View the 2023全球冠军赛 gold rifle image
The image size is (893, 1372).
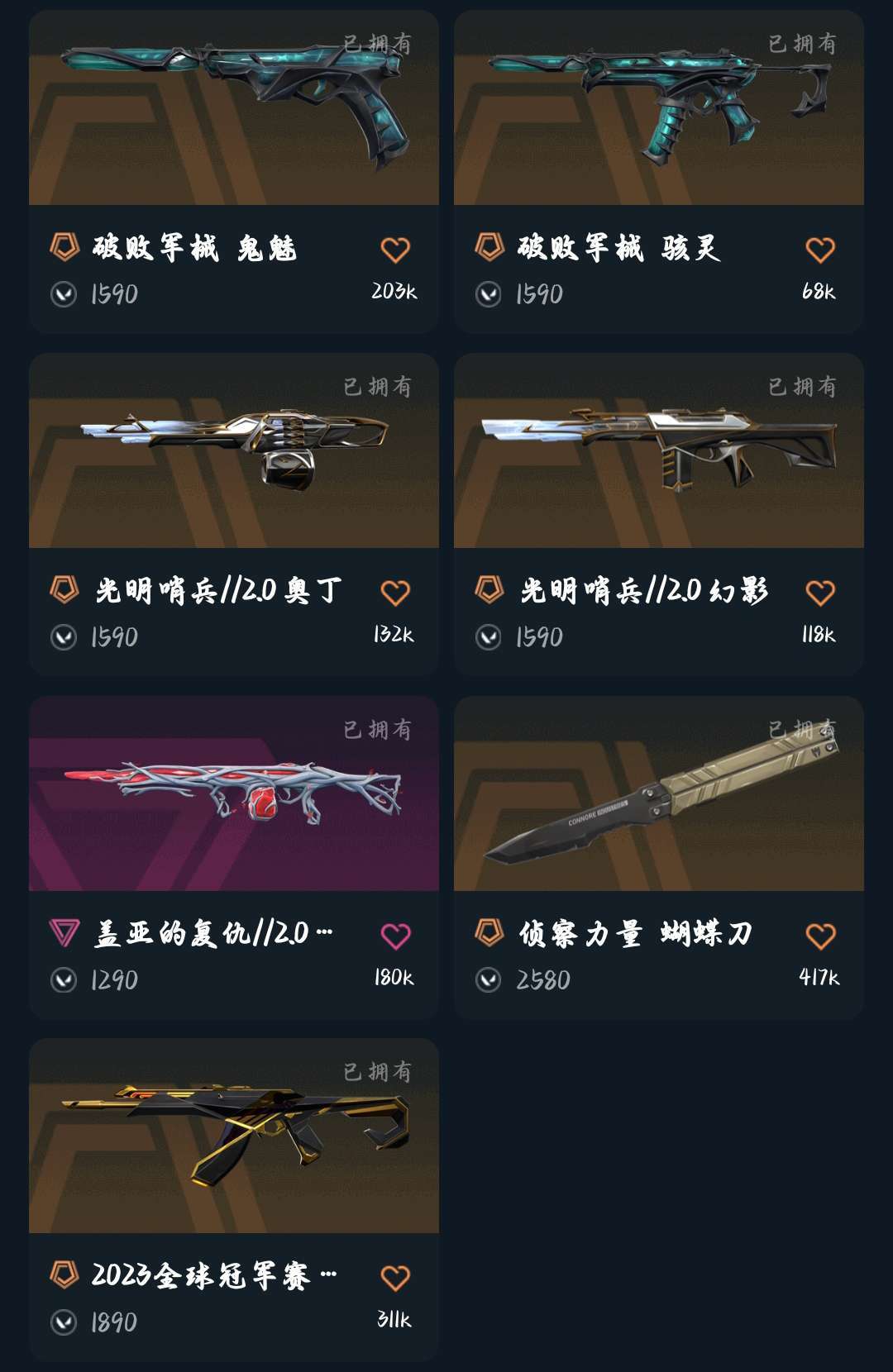[234, 1136]
